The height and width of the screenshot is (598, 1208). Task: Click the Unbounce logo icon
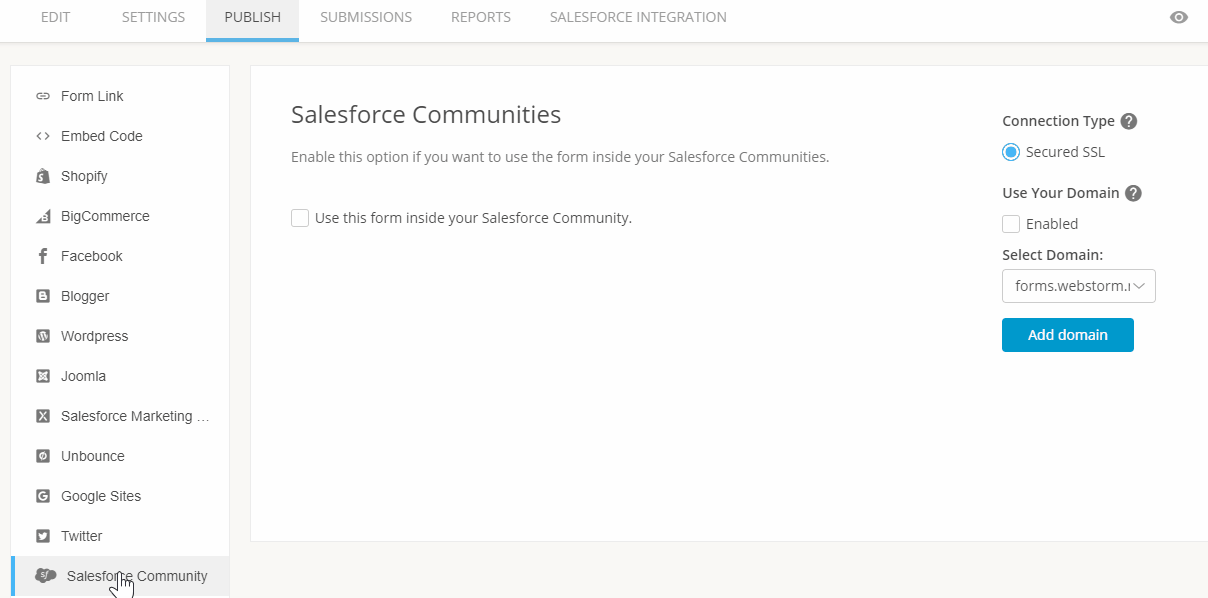tap(43, 456)
